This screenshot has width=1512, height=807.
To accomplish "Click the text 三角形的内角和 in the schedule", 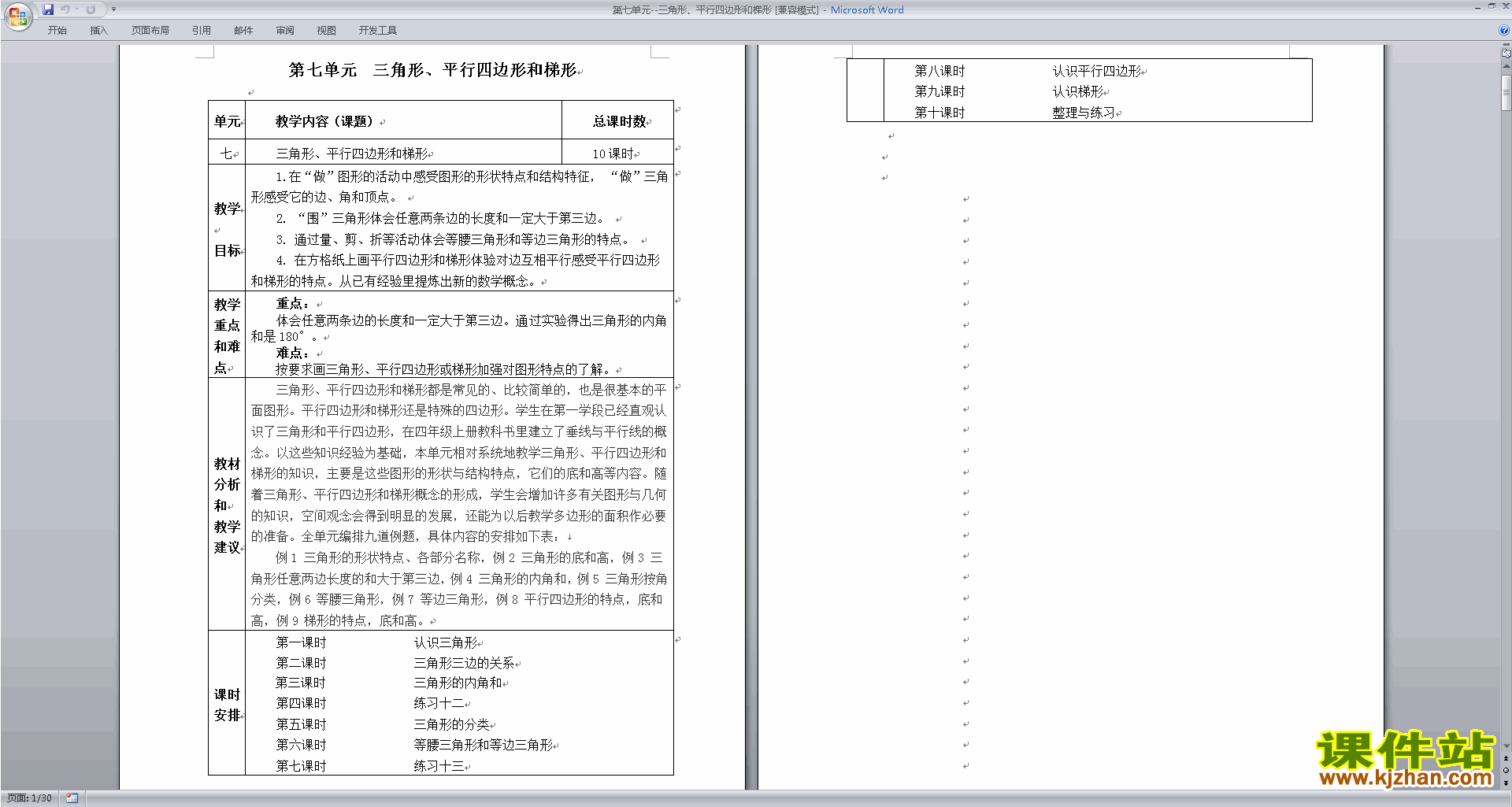I will click(458, 683).
